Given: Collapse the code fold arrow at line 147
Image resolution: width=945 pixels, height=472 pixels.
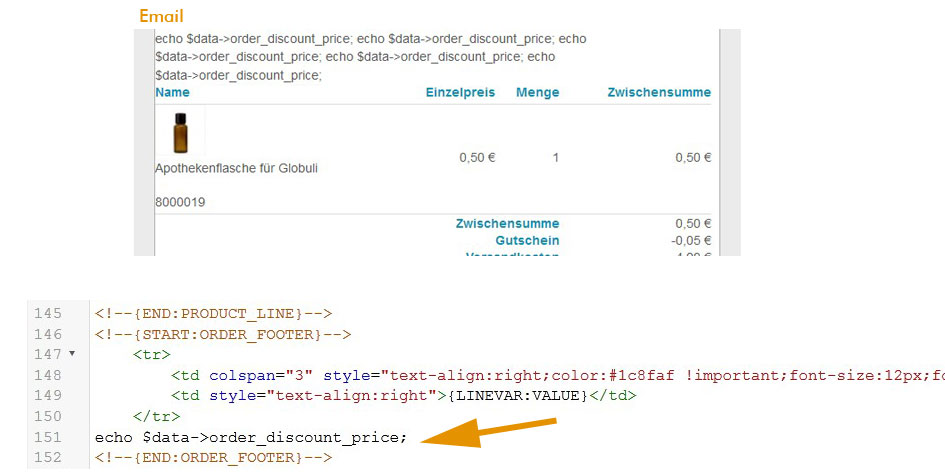Looking at the screenshot, I should [72, 354].
